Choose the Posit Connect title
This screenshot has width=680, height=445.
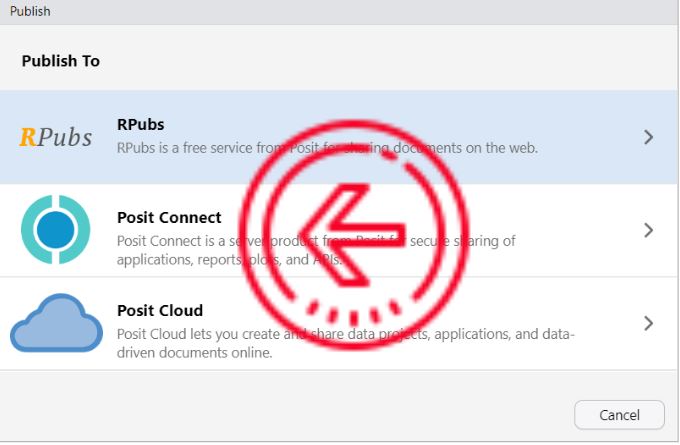[x=169, y=218]
